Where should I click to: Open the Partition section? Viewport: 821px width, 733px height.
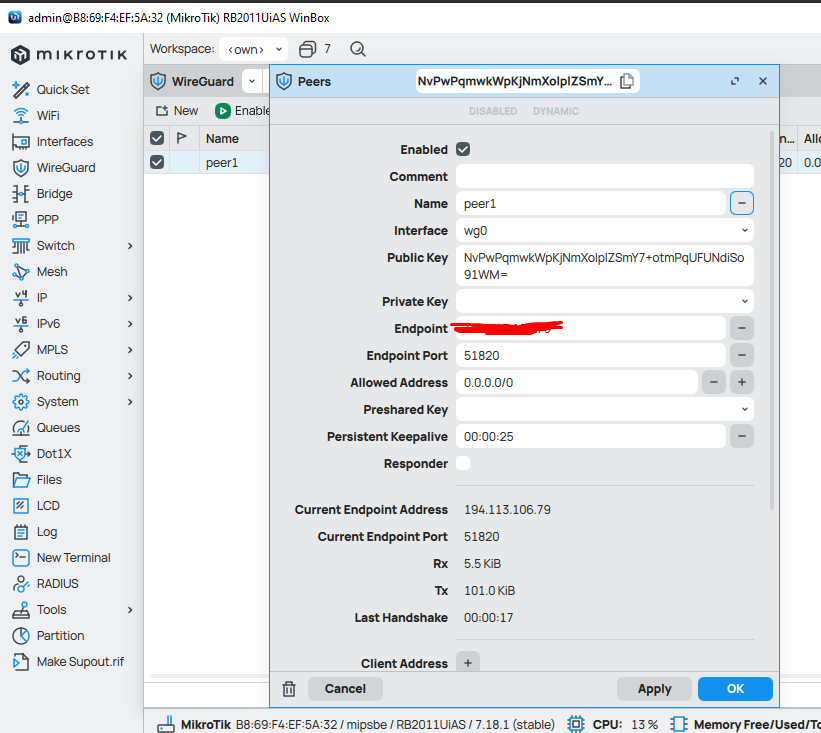click(48, 636)
